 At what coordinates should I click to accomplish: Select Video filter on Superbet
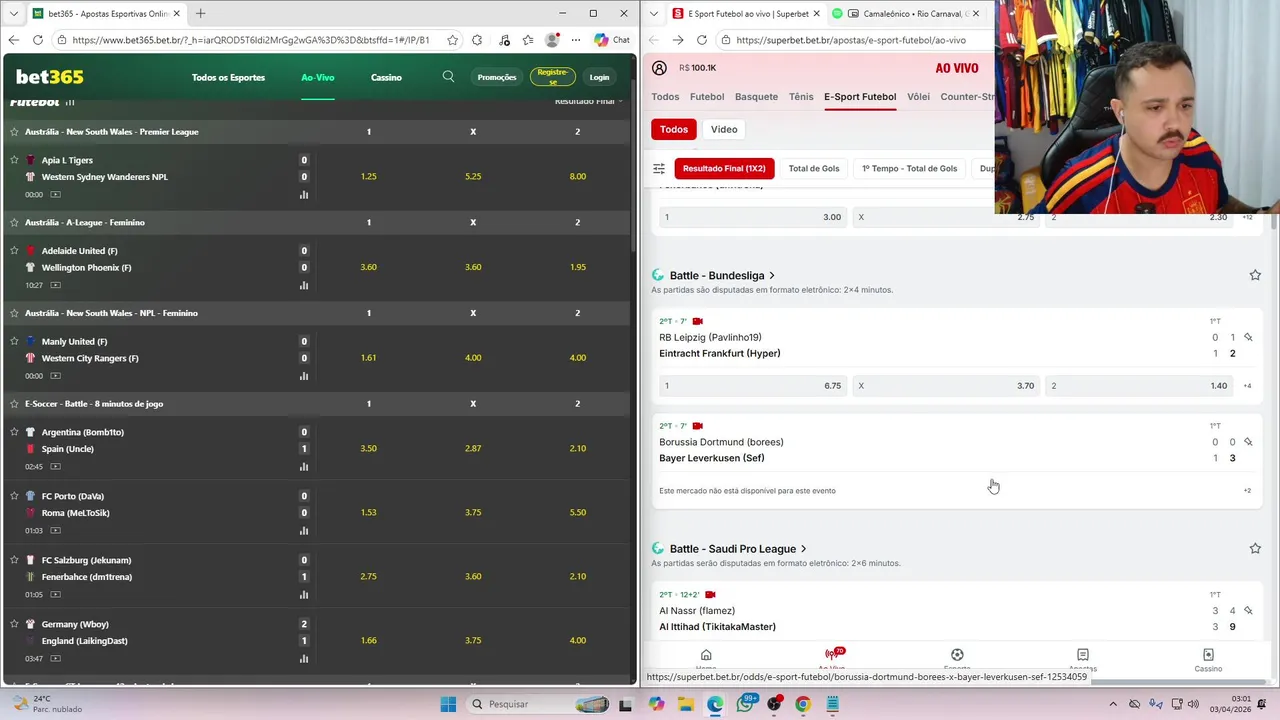point(724,129)
